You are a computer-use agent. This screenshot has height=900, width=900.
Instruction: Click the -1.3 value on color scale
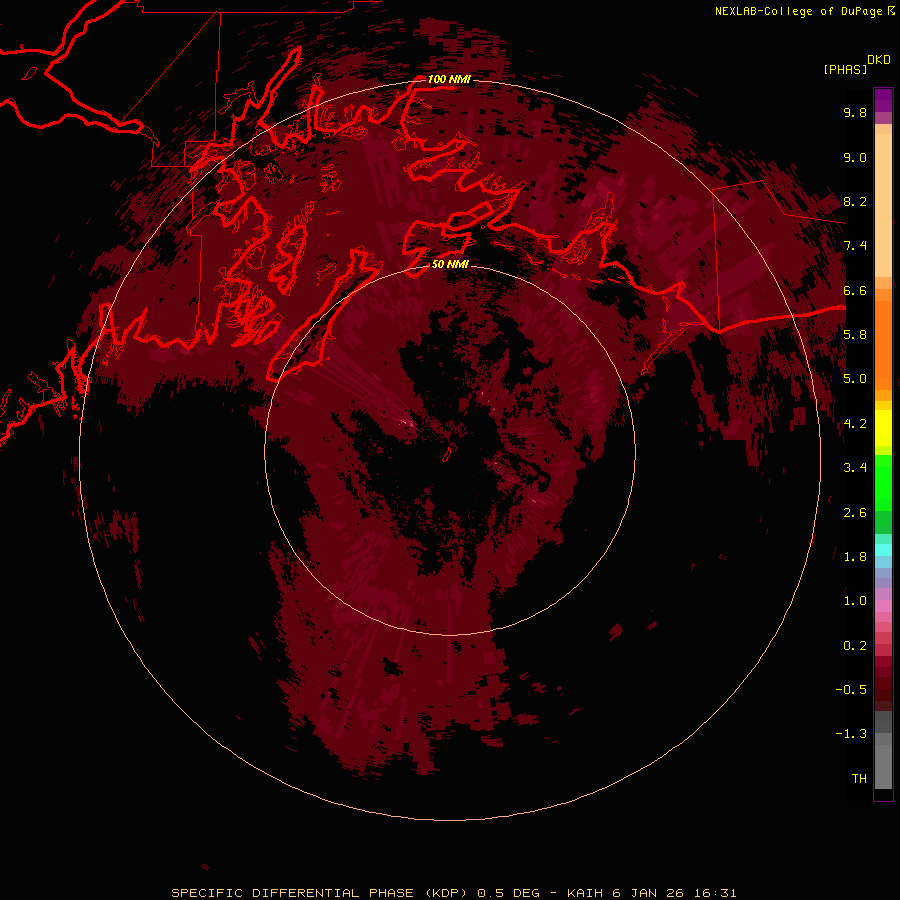coord(851,734)
